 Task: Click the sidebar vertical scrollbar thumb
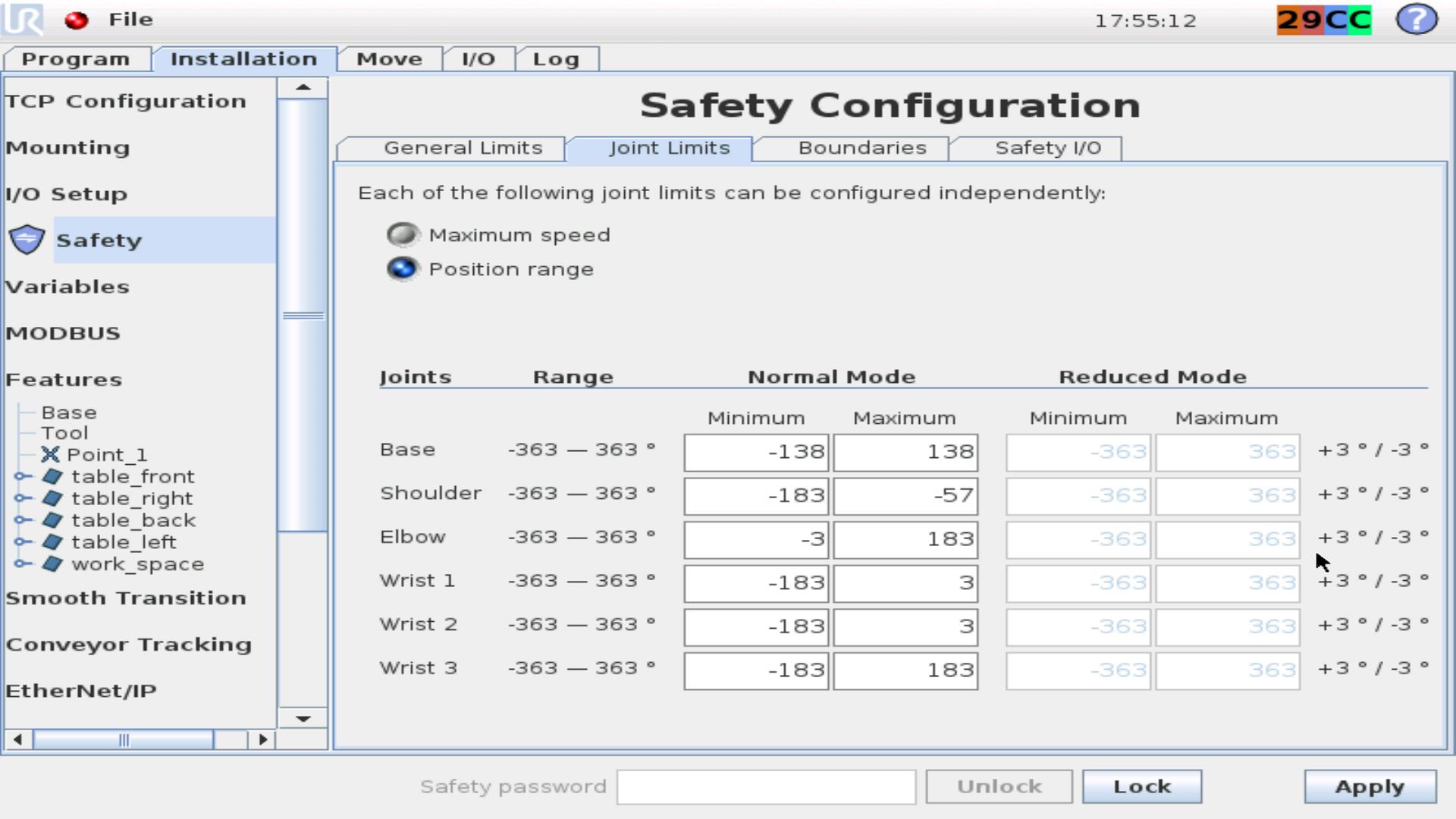click(303, 315)
